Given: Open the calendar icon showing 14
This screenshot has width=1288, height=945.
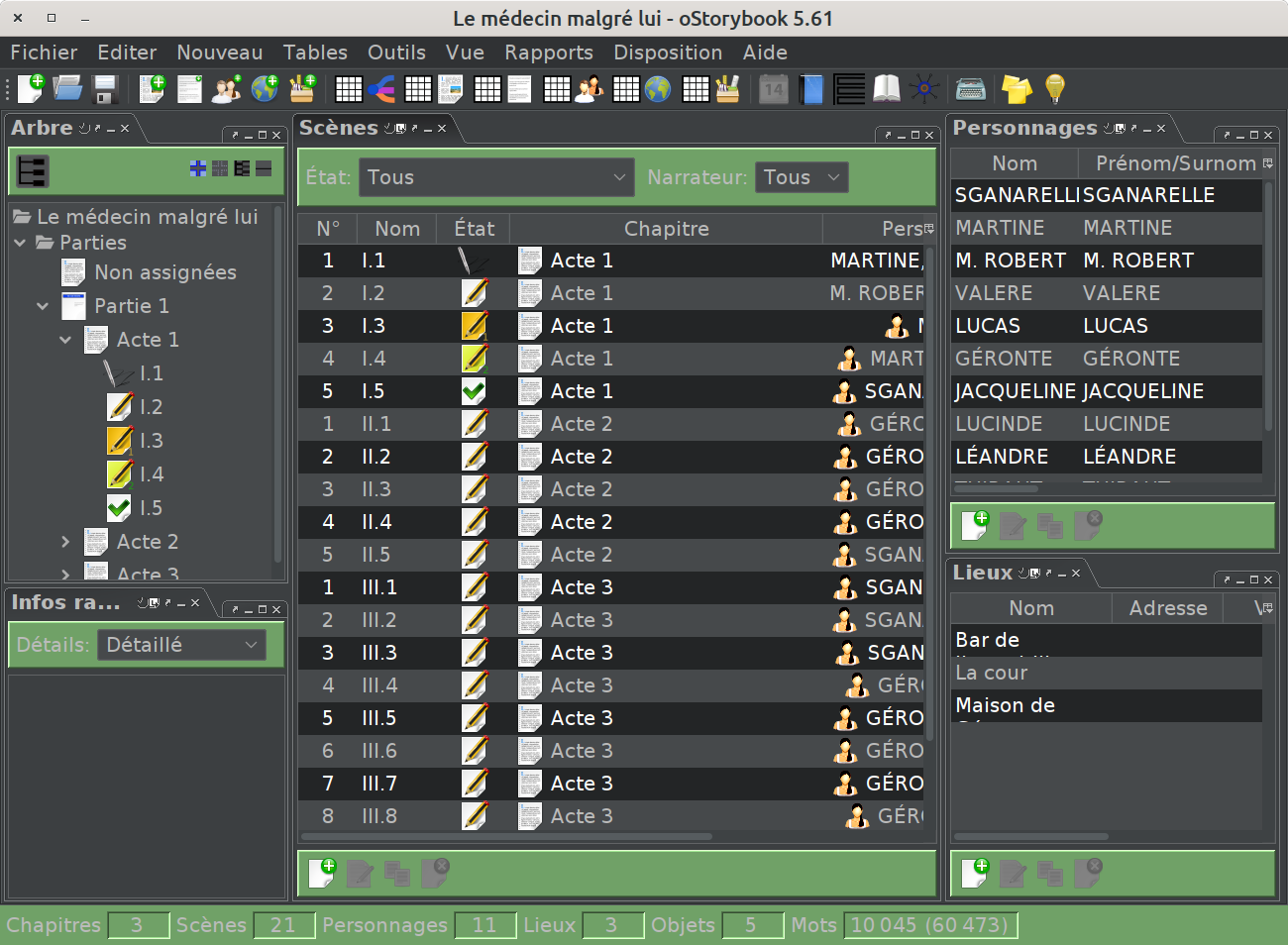Looking at the screenshot, I should [774, 89].
